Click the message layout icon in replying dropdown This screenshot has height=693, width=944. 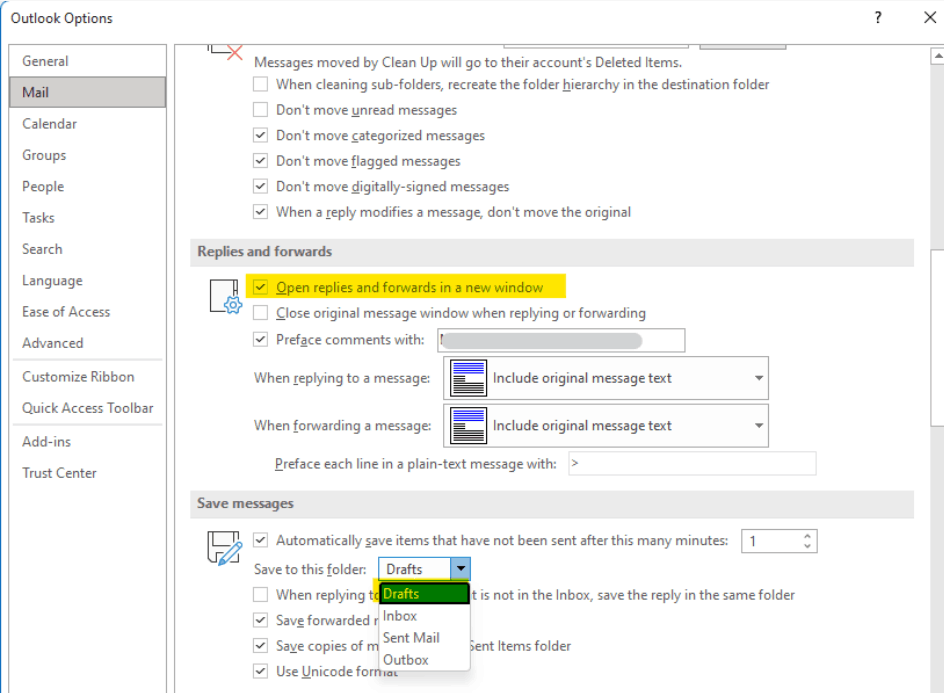tap(467, 378)
